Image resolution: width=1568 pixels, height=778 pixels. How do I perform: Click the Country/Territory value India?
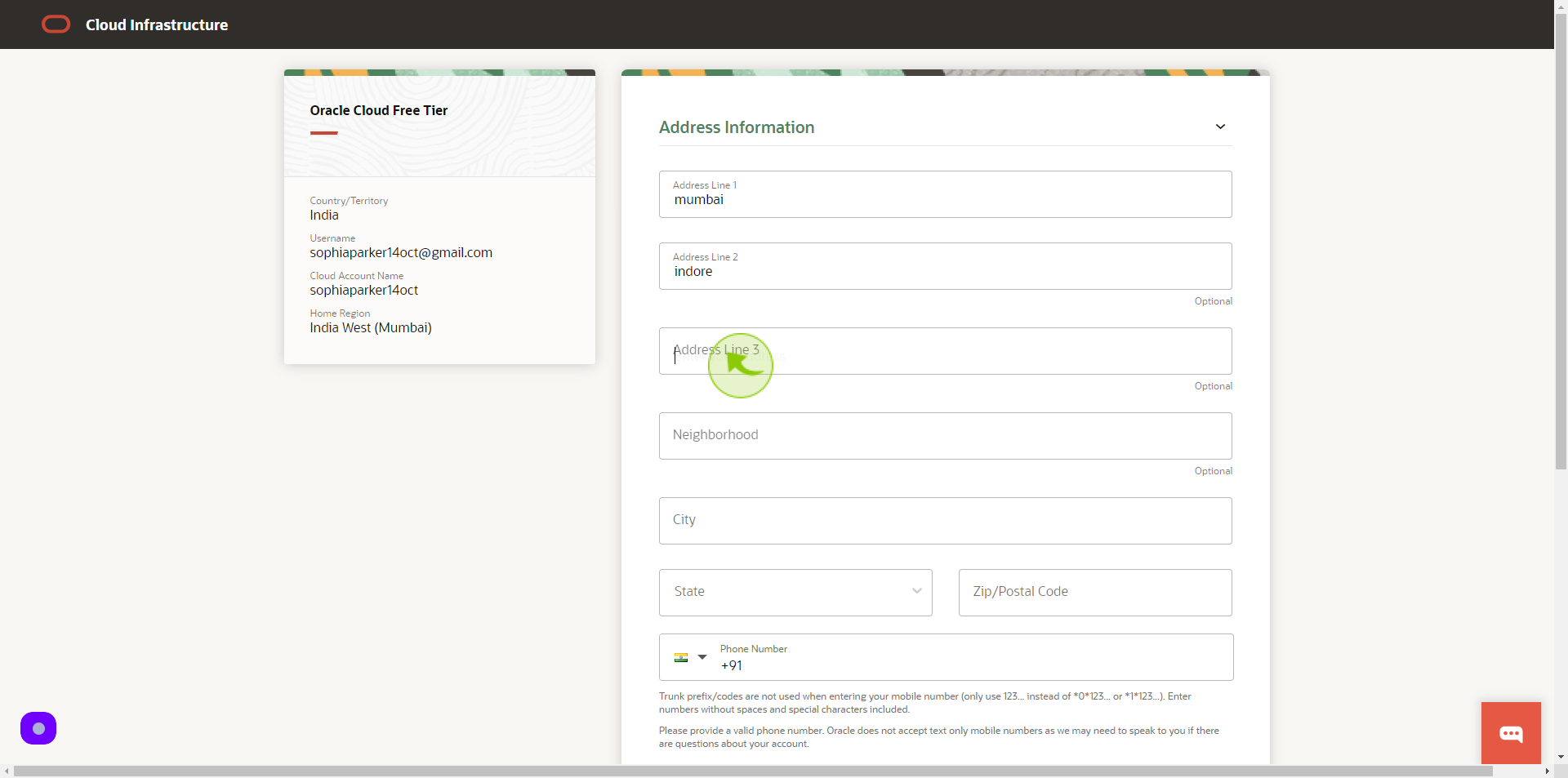coord(324,216)
